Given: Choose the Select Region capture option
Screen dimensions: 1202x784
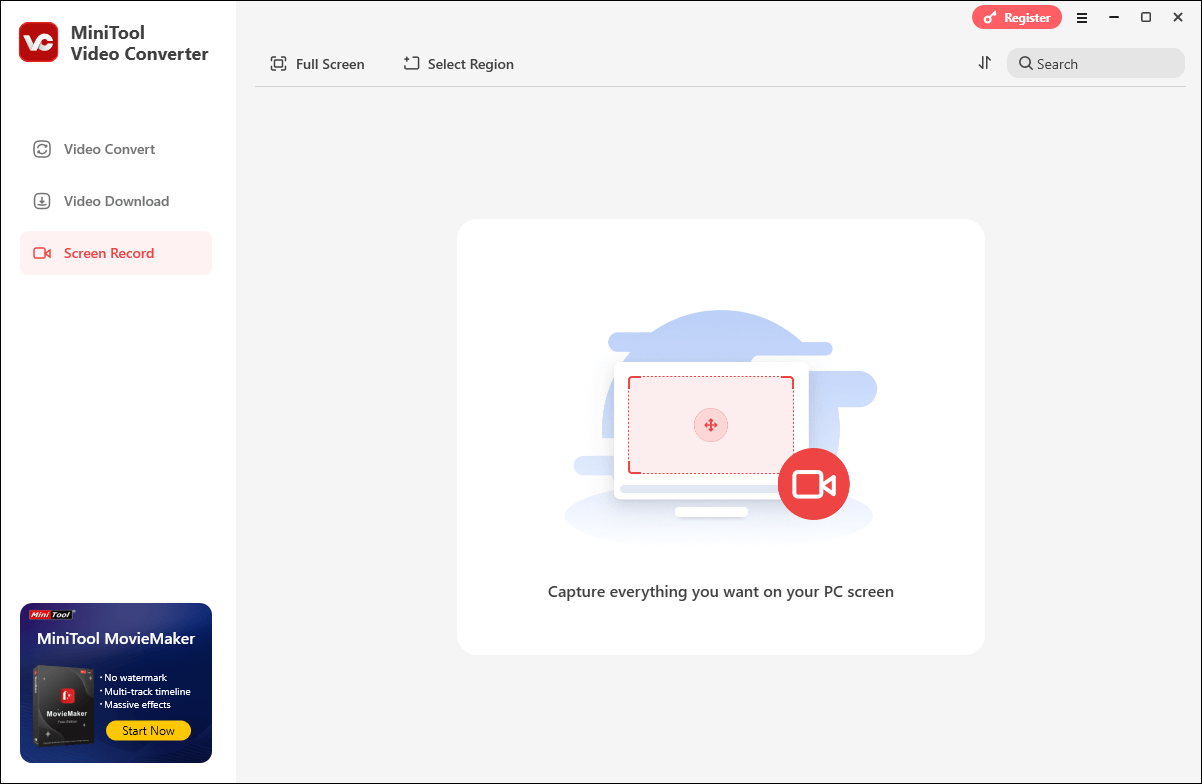Looking at the screenshot, I should tap(458, 64).
